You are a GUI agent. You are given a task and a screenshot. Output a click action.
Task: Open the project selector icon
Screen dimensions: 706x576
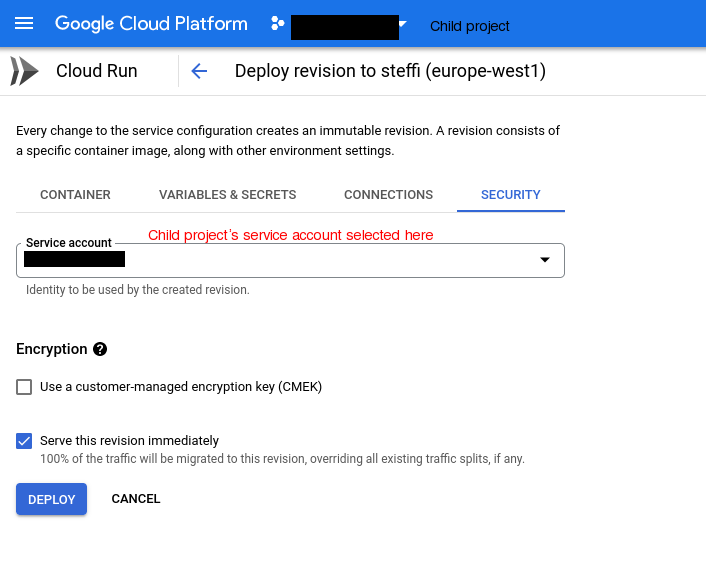pos(277,23)
